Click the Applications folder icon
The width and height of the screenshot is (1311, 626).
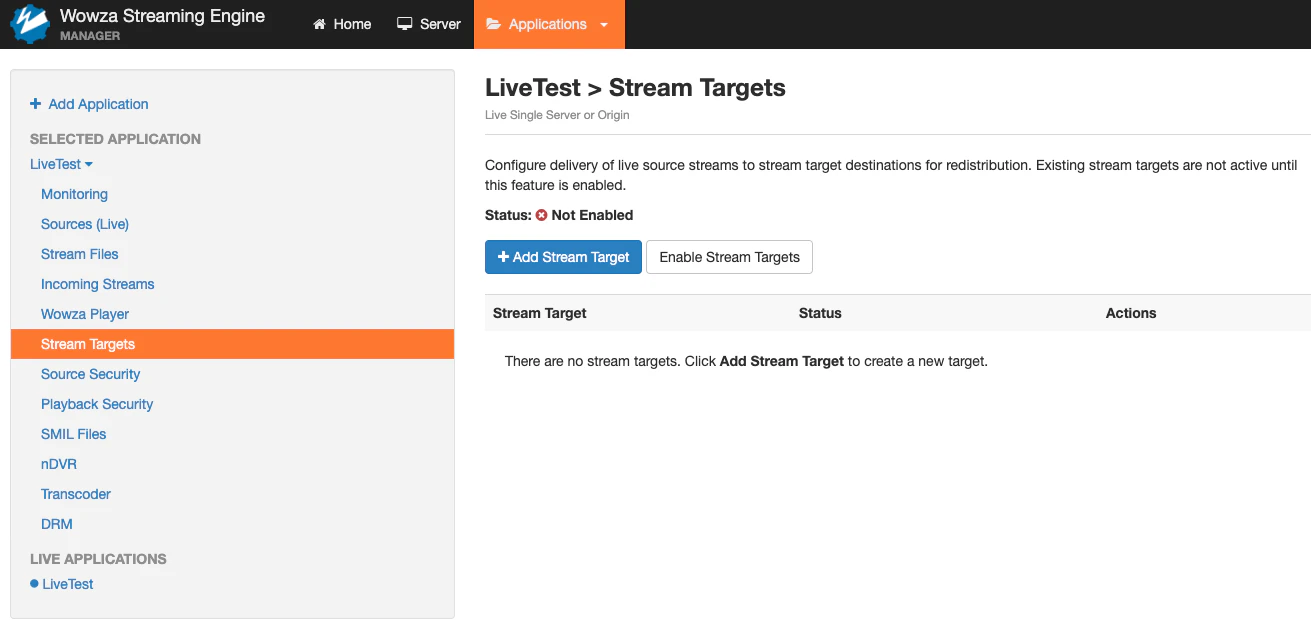(x=493, y=24)
